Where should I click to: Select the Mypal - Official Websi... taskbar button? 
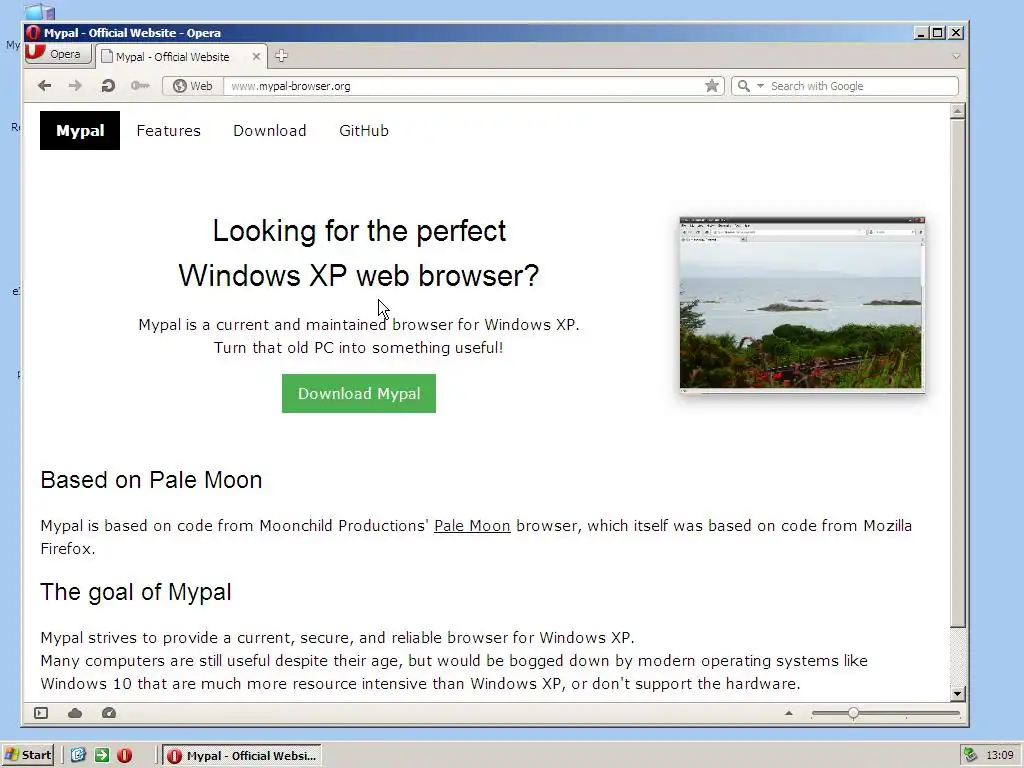coord(242,756)
